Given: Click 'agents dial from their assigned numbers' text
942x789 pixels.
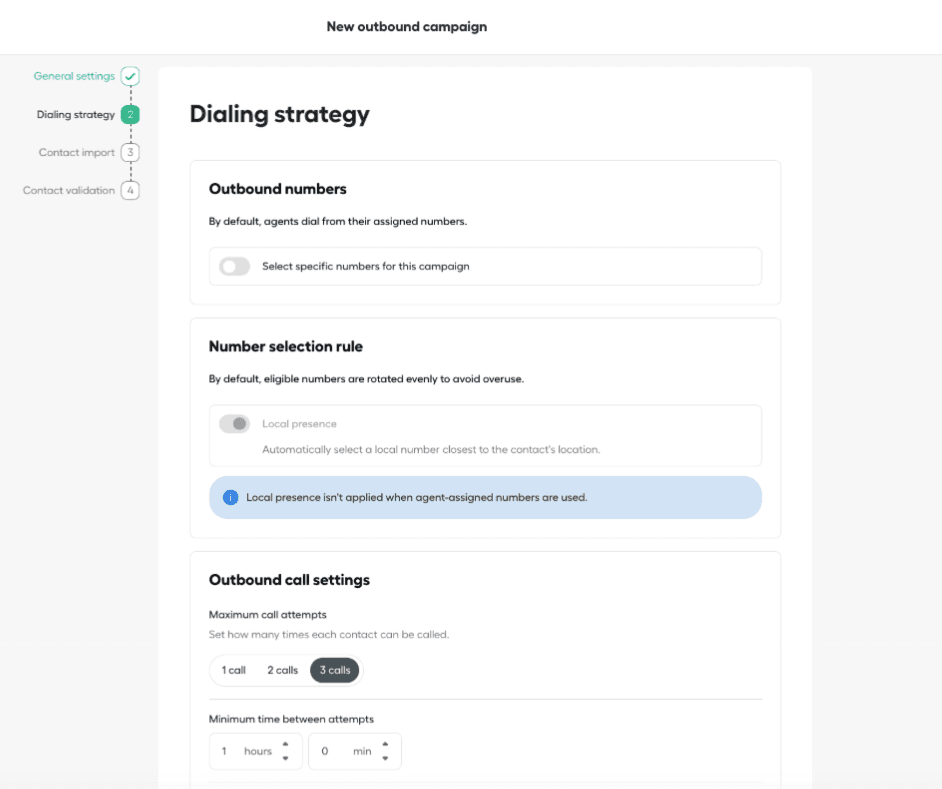Looking at the screenshot, I should click(365, 221).
